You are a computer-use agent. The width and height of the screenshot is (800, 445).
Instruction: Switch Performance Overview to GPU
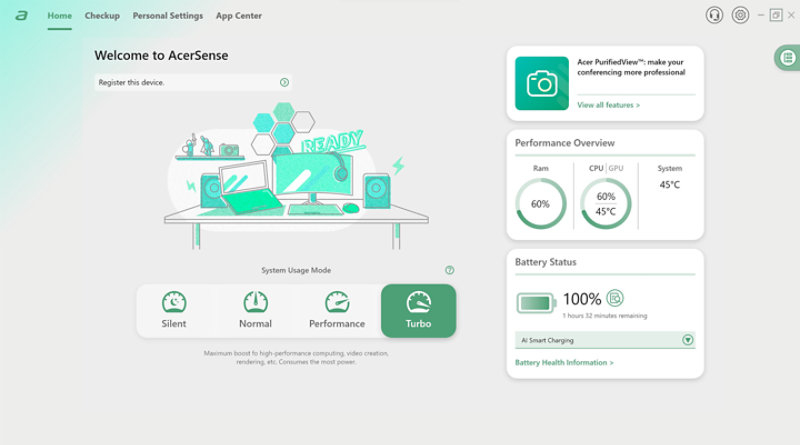pyautogui.click(x=616, y=168)
